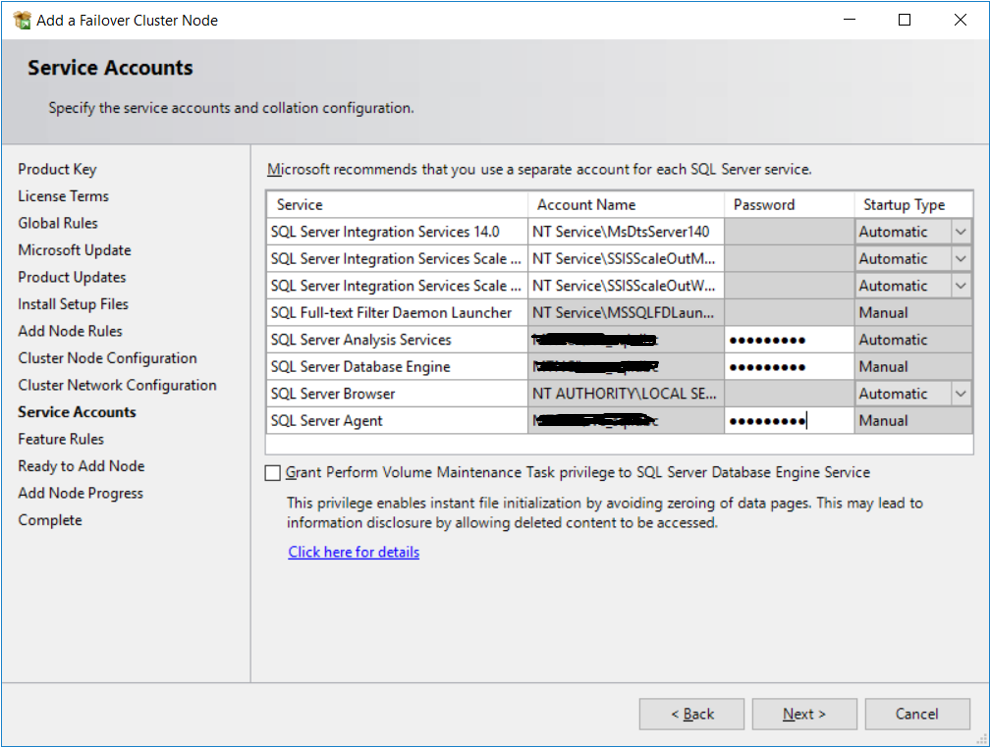
Task: Select Add Node Progress step
Action: [x=80, y=493]
